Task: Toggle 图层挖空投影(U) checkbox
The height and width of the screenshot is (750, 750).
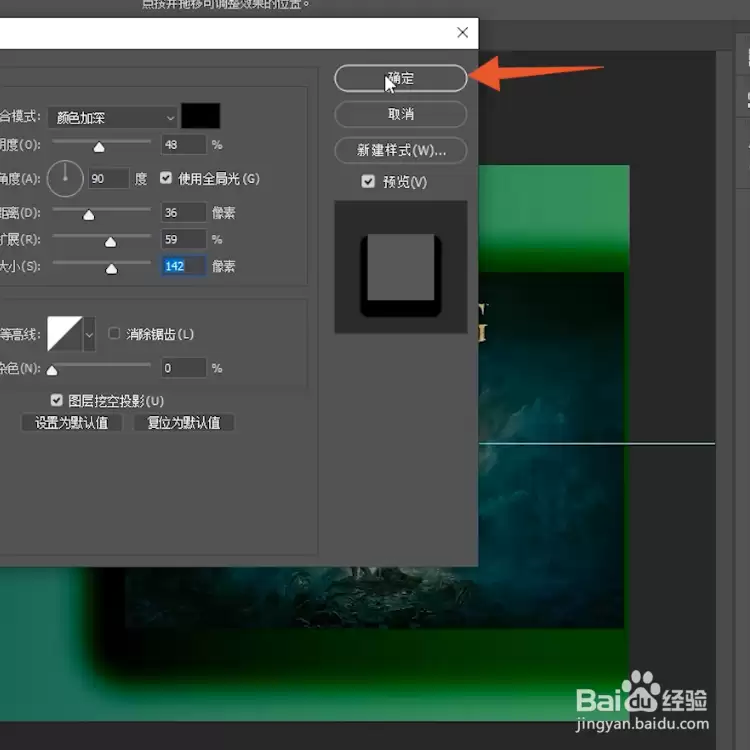Action: (56, 400)
